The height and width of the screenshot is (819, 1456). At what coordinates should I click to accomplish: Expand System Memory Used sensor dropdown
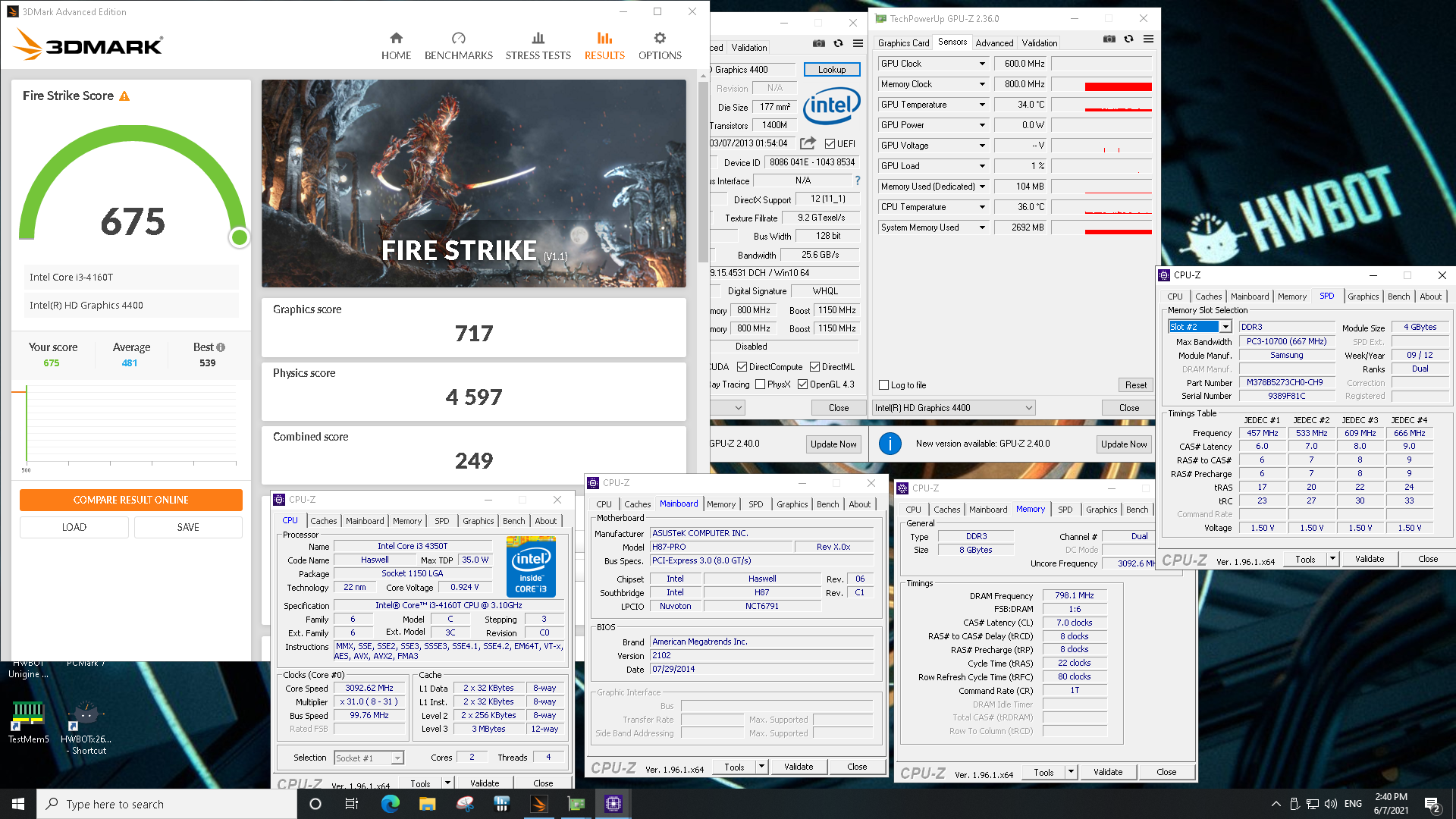pyautogui.click(x=982, y=227)
